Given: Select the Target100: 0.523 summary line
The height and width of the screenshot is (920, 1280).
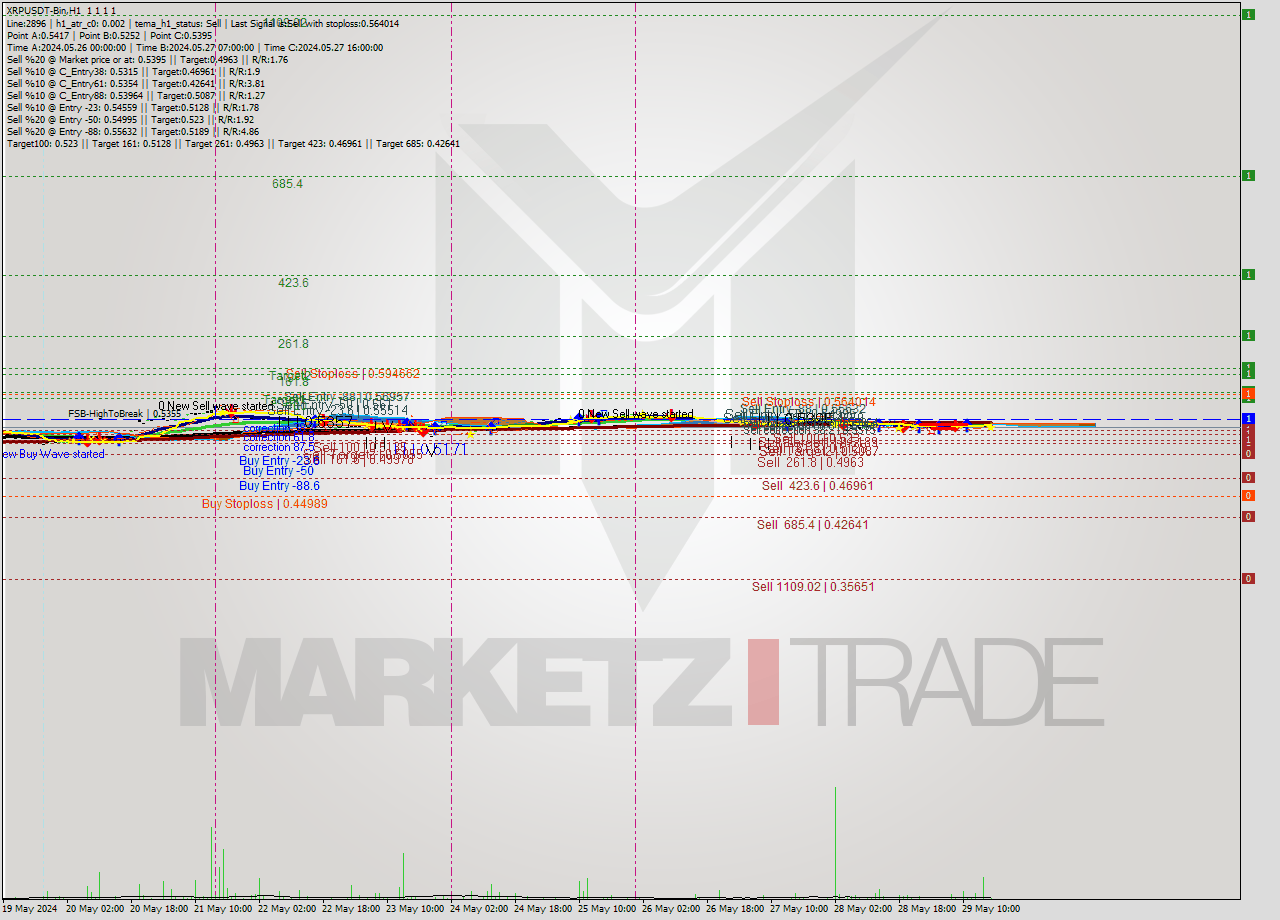Looking at the screenshot, I should point(233,143).
